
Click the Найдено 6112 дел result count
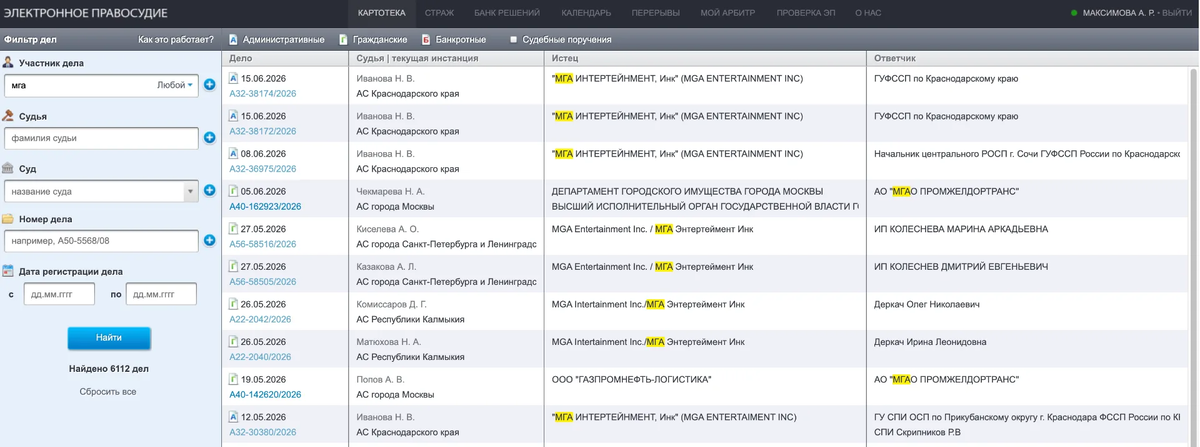click(109, 369)
